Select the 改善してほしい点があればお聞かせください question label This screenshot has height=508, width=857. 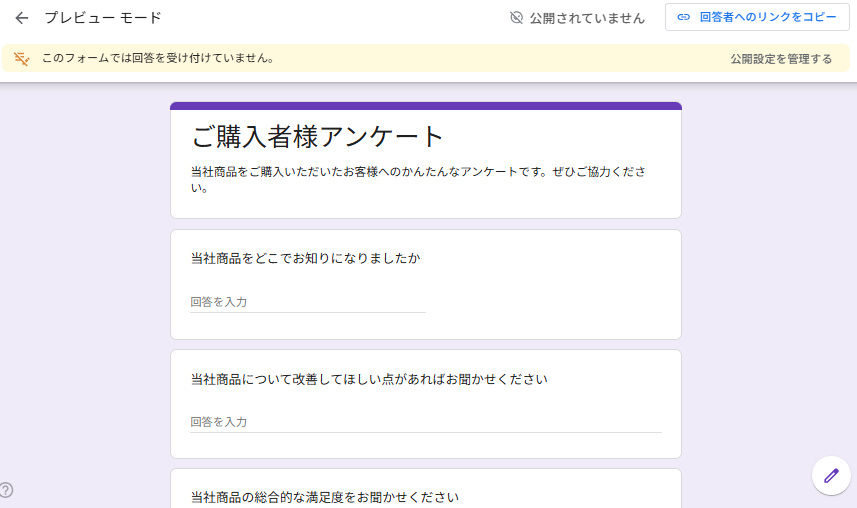(369, 379)
